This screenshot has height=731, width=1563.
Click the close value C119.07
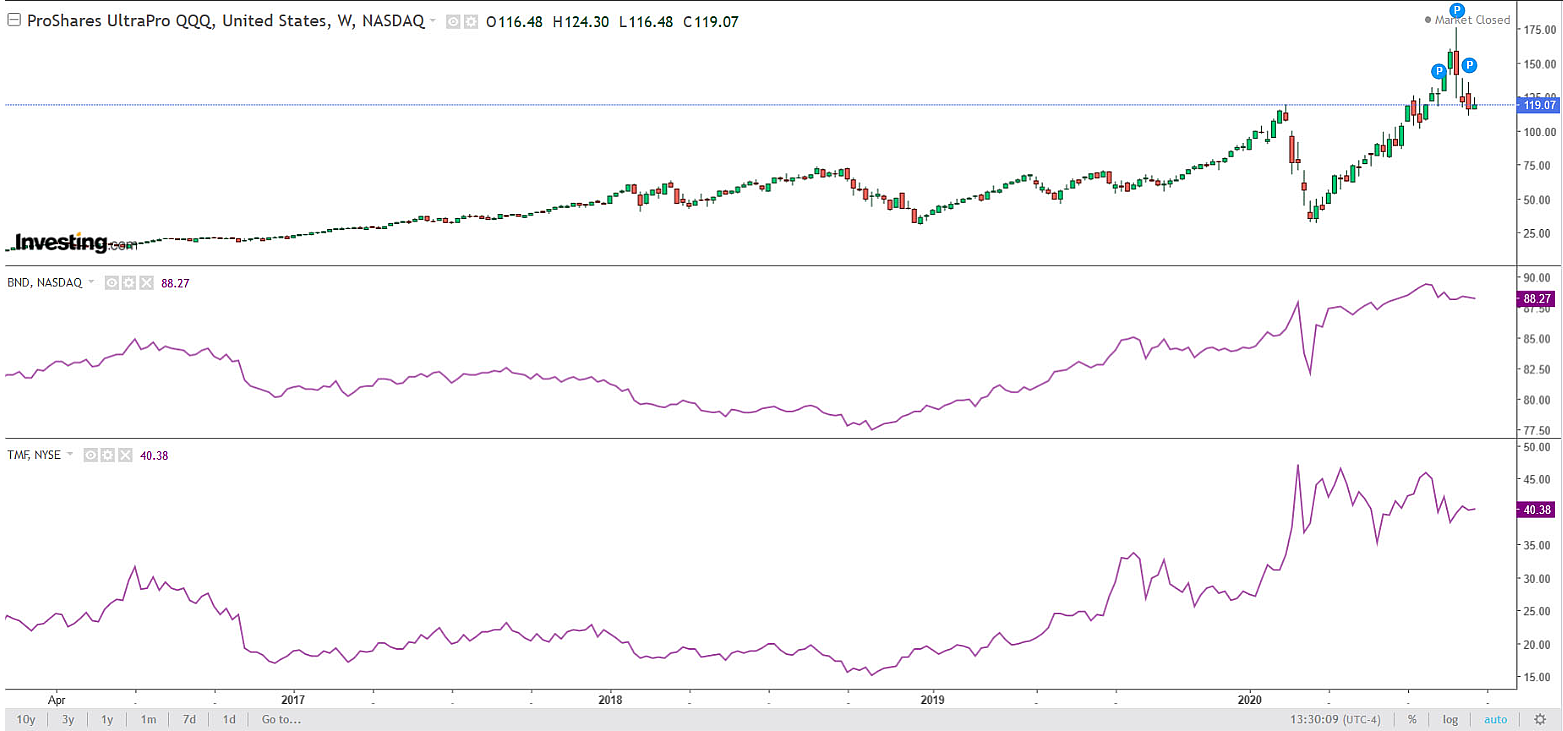pyautogui.click(x=711, y=21)
